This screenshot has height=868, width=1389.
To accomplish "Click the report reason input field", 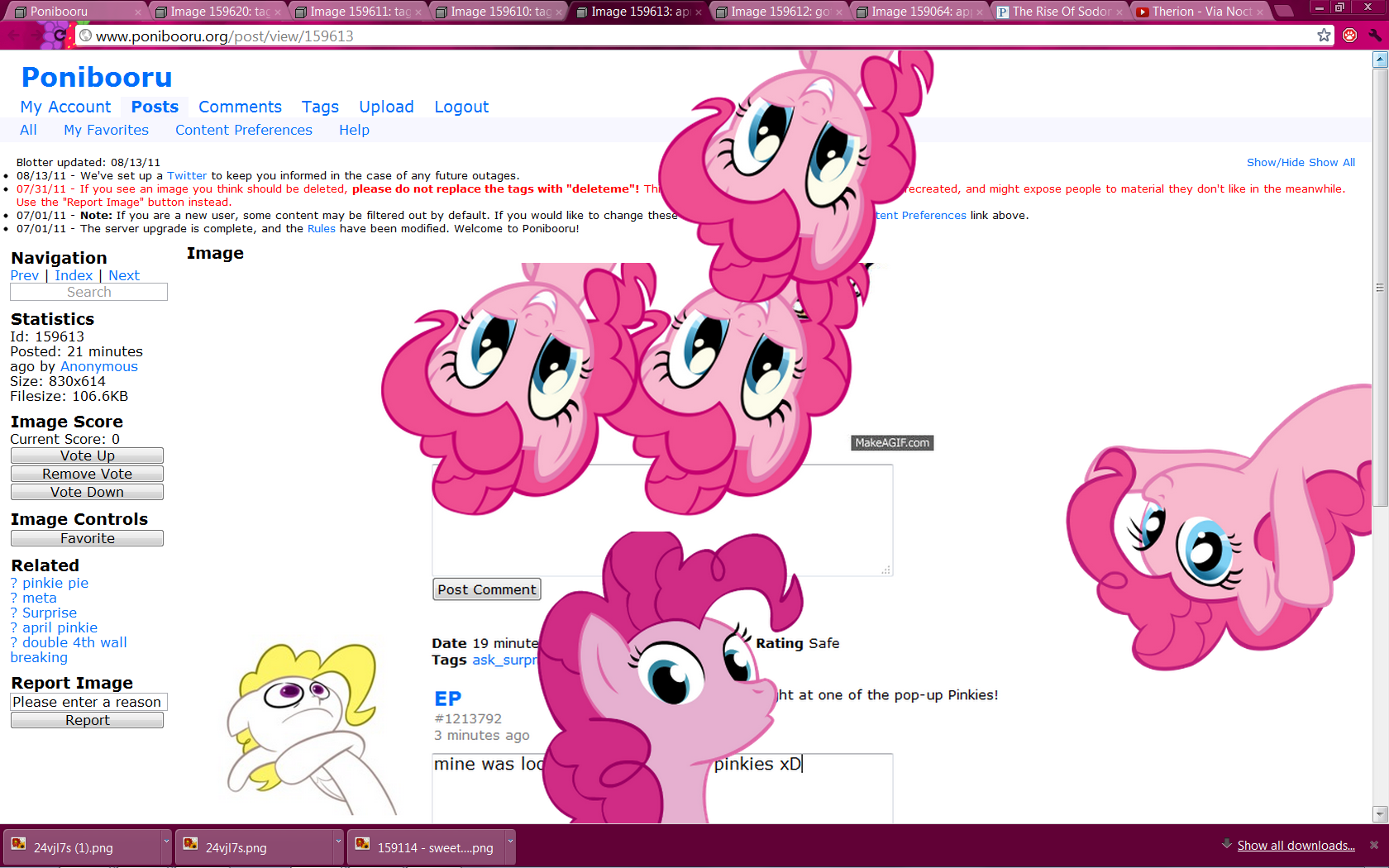I will pos(88,703).
